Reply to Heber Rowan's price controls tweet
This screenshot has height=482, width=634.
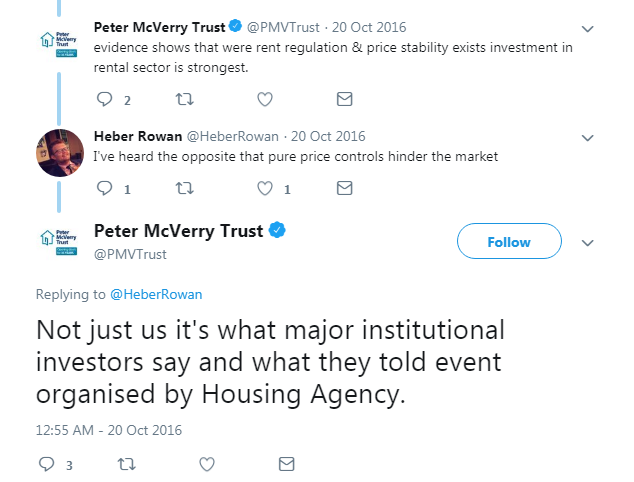point(105,188)
